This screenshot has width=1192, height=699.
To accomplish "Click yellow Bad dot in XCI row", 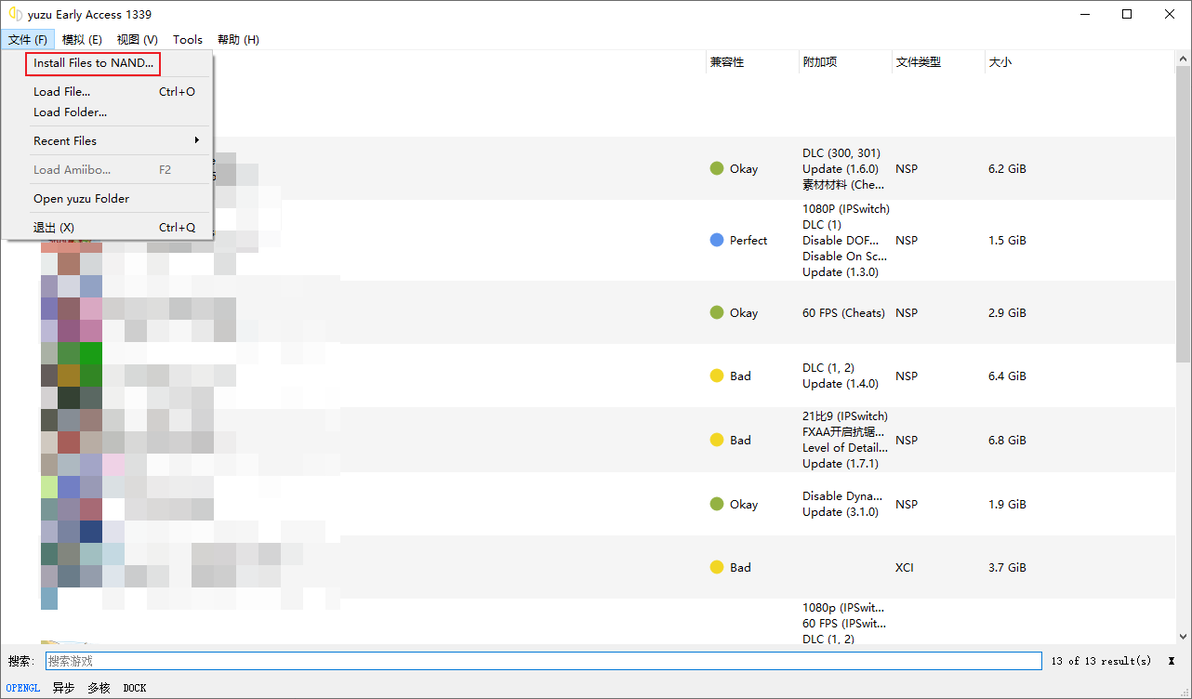I will coord(717,567).
